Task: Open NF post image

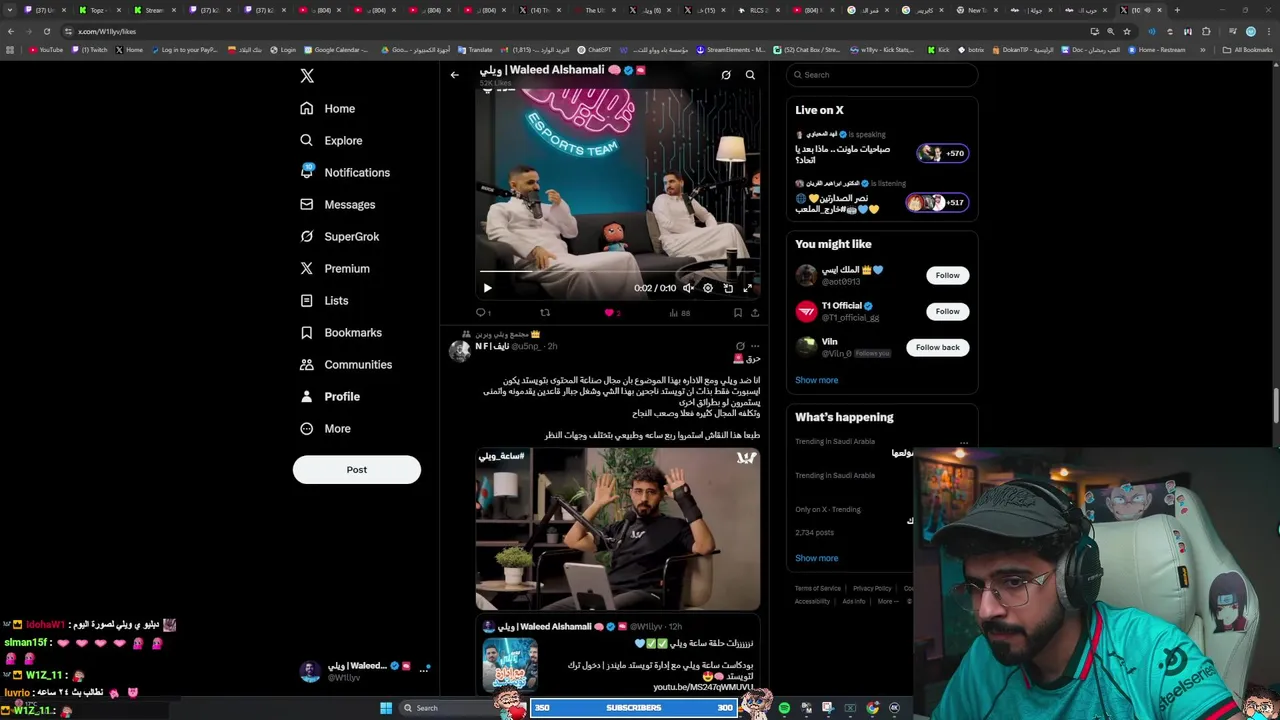Action: [x=618, y=529]
